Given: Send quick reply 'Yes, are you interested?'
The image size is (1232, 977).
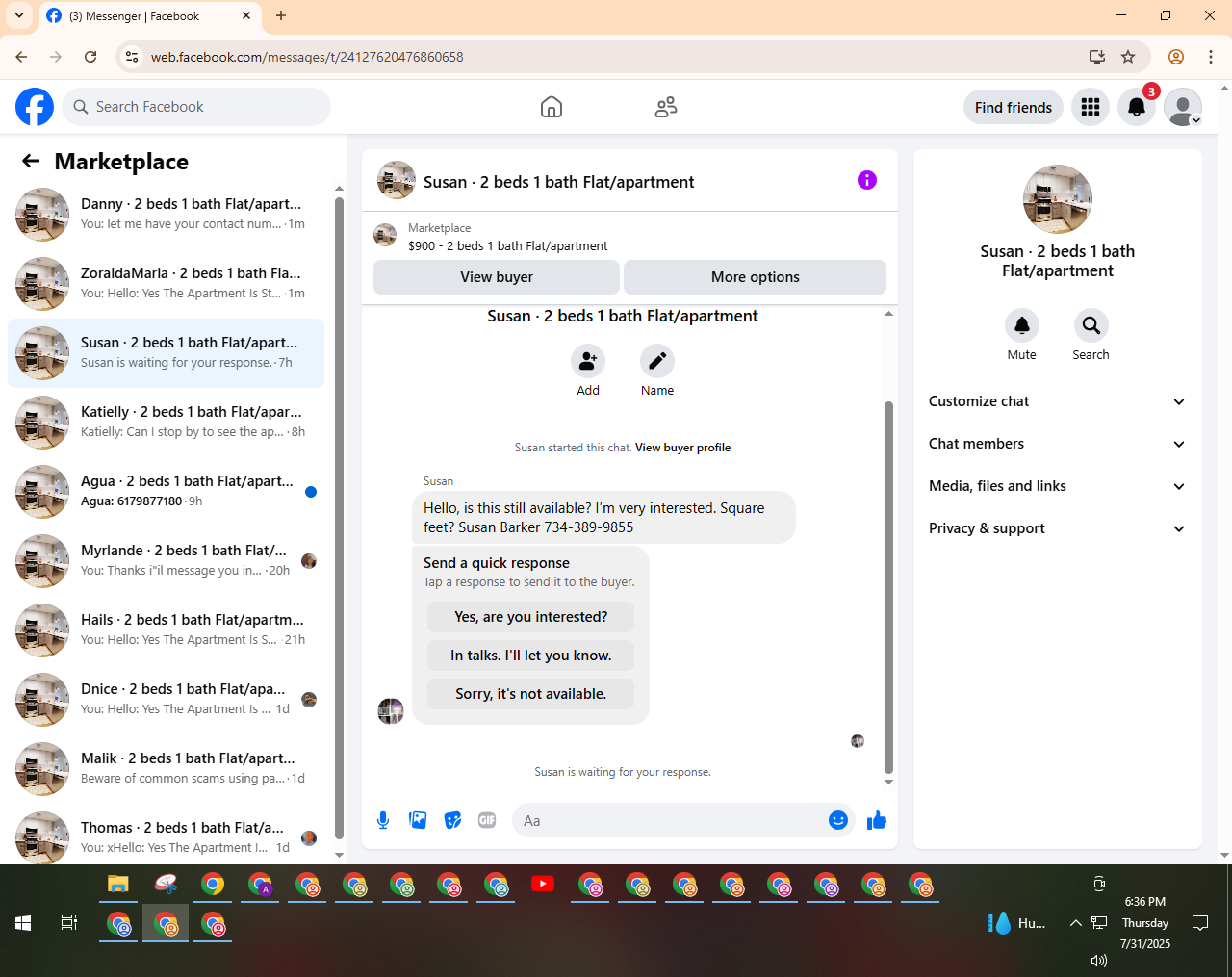Looking at the screenshot, I should click(x=531, y=617).
